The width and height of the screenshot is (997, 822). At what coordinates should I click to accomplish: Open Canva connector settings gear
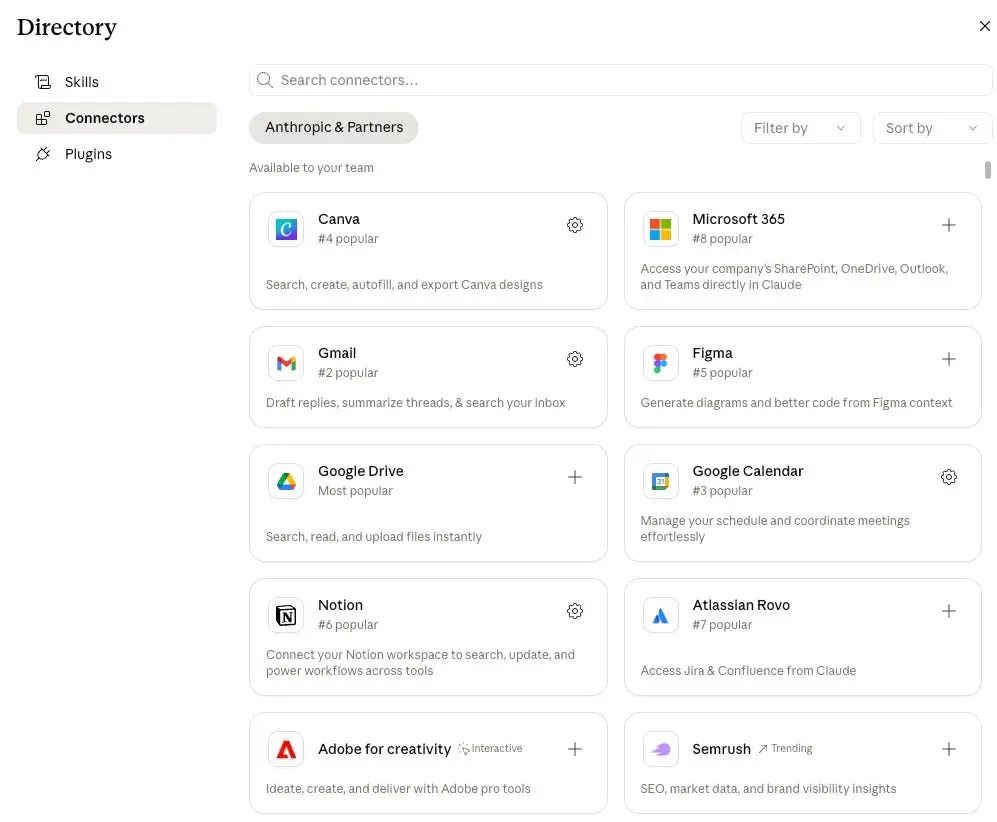[x=574, y=225]
